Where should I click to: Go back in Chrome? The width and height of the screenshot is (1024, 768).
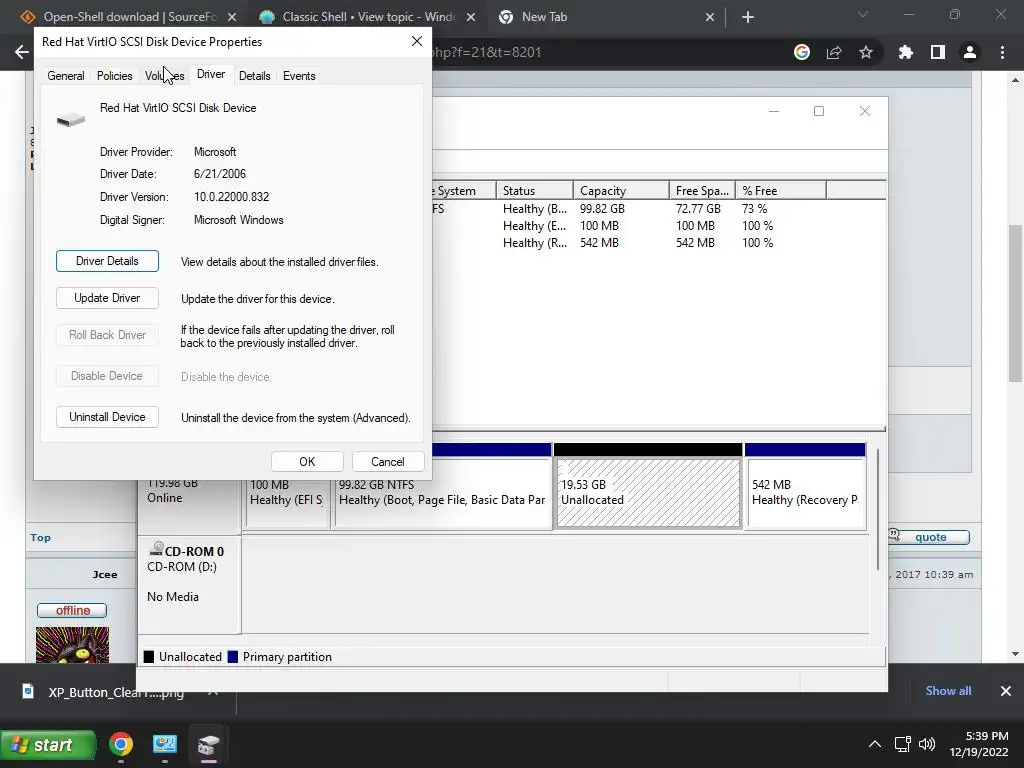point(22,52)
